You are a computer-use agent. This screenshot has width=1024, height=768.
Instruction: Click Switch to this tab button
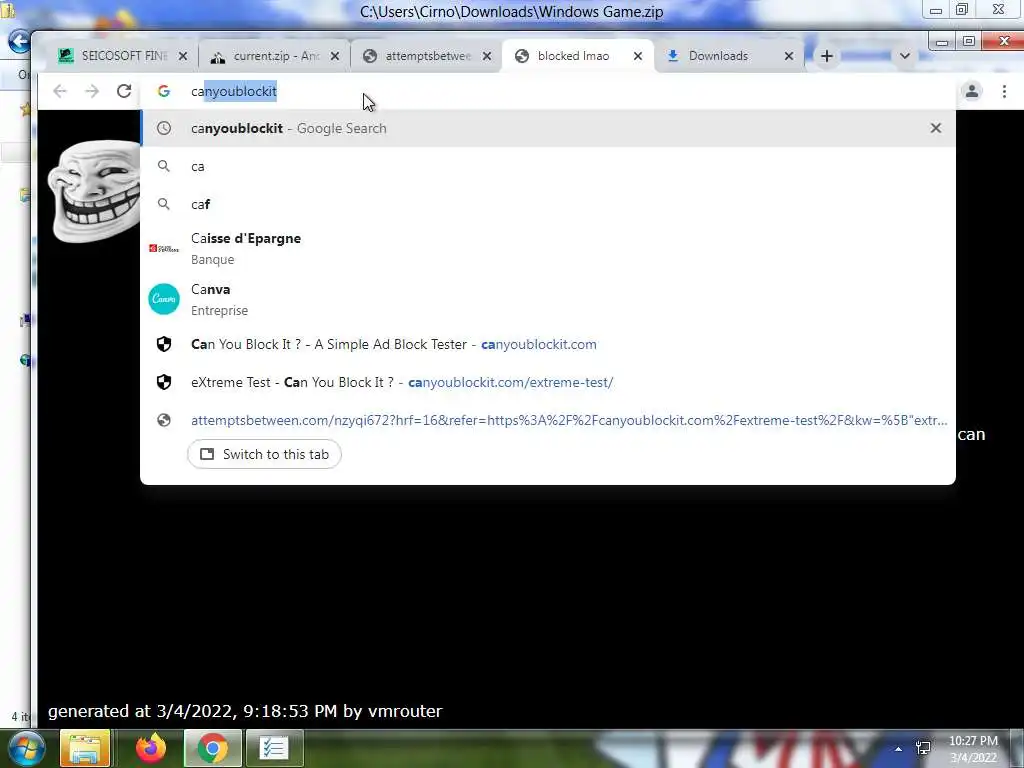coord(264,454)
